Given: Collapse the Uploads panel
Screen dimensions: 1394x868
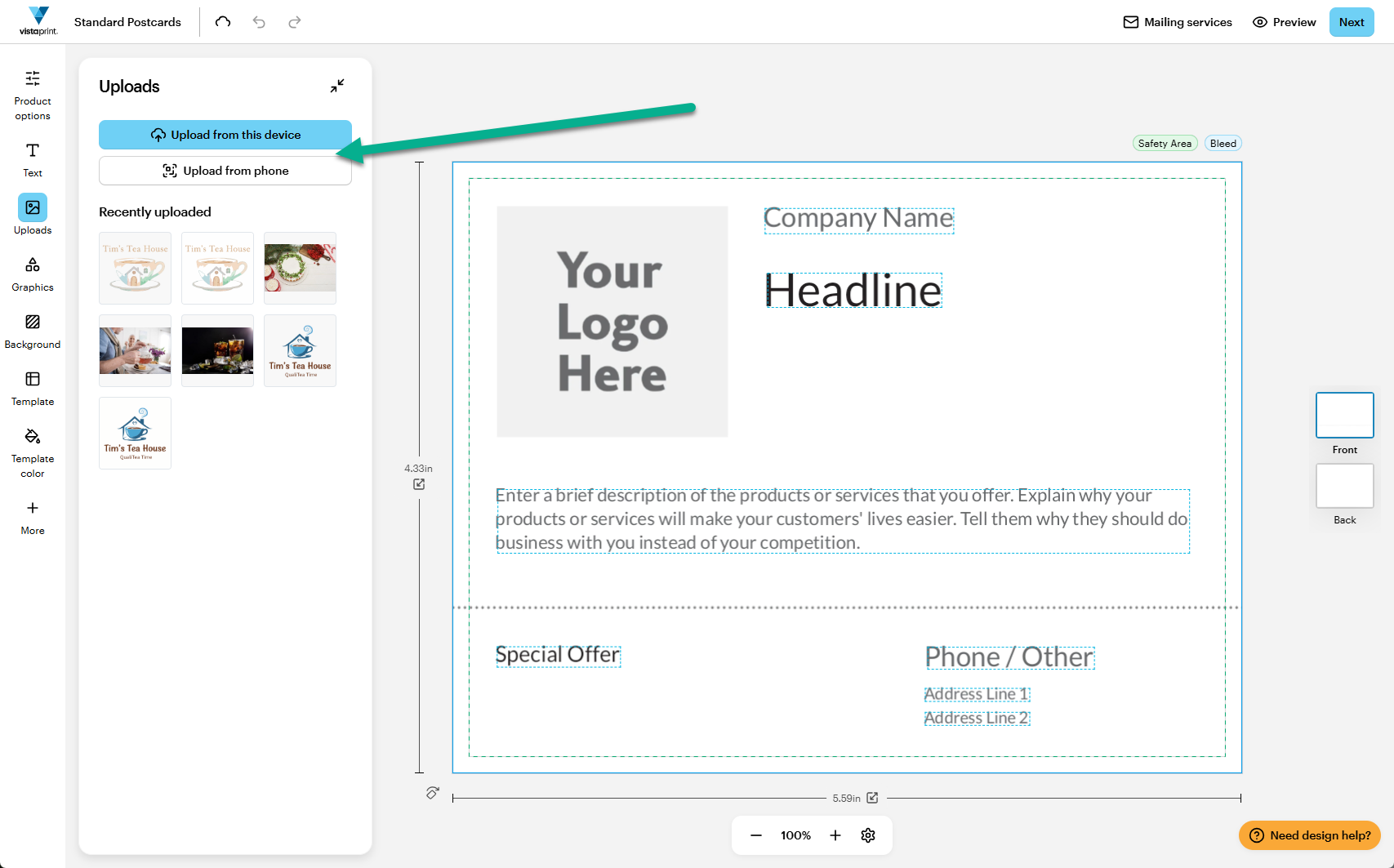Looking at the screenshot, I should click(337, 86).
